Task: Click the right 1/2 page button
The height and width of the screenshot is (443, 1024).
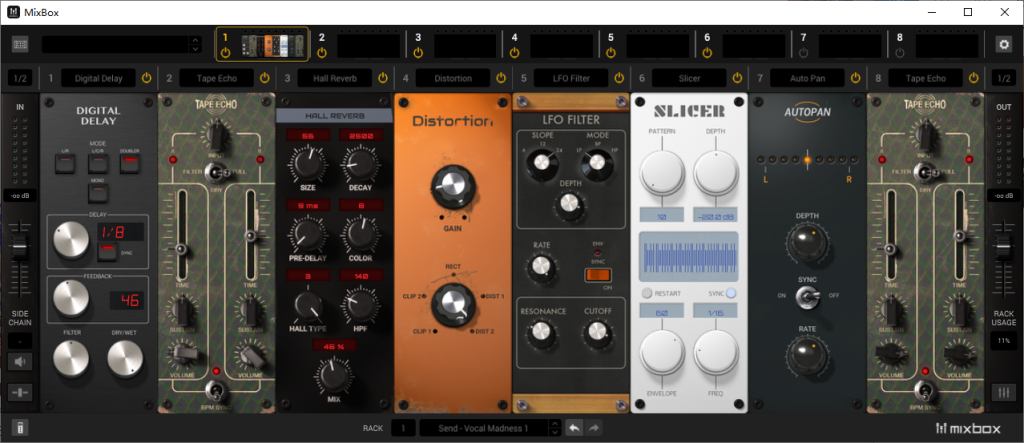Action: (x=1004, y=78)
